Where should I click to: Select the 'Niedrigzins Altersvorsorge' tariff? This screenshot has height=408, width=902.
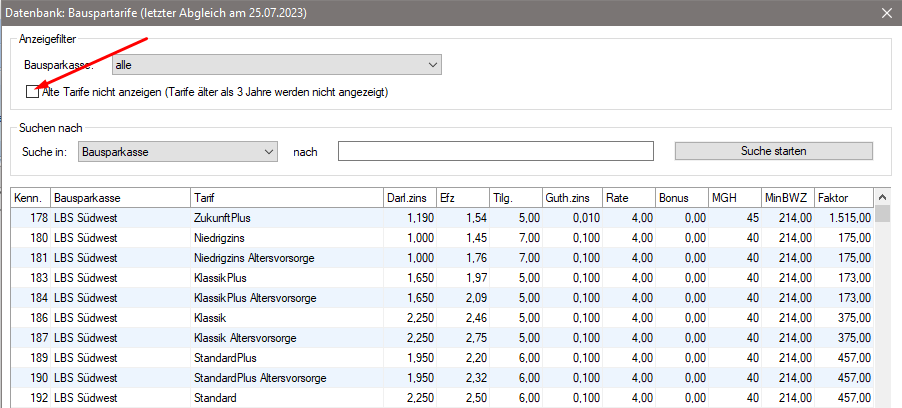click(x=255, y=258)
